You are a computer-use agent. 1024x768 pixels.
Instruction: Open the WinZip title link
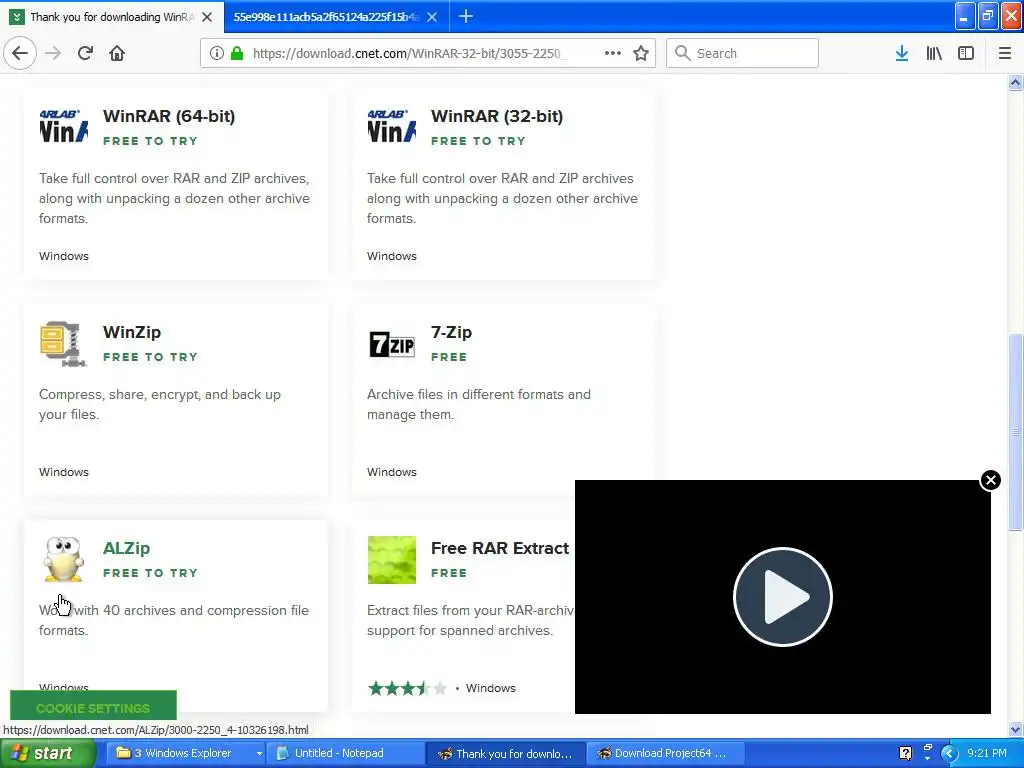(x=131, y=332)
